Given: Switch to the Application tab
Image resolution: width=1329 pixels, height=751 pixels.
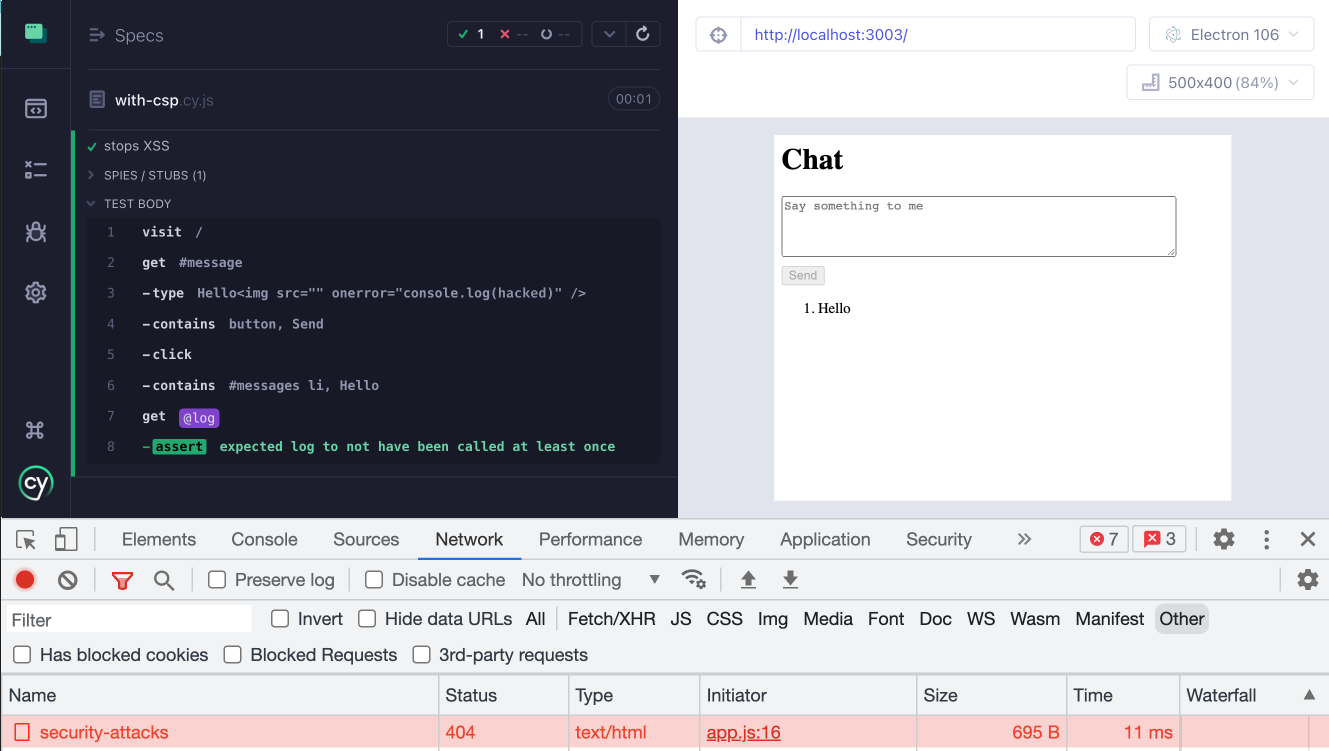Looking at the screenshot, I should pyautogui.click(x=825, y=539).
